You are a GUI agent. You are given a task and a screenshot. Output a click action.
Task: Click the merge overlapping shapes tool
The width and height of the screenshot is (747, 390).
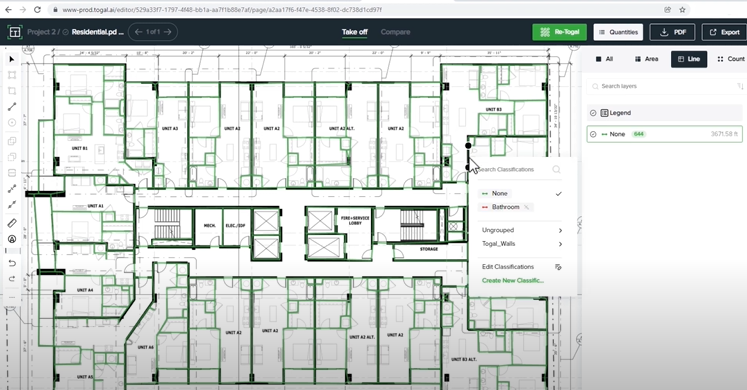tap(12, 141)
